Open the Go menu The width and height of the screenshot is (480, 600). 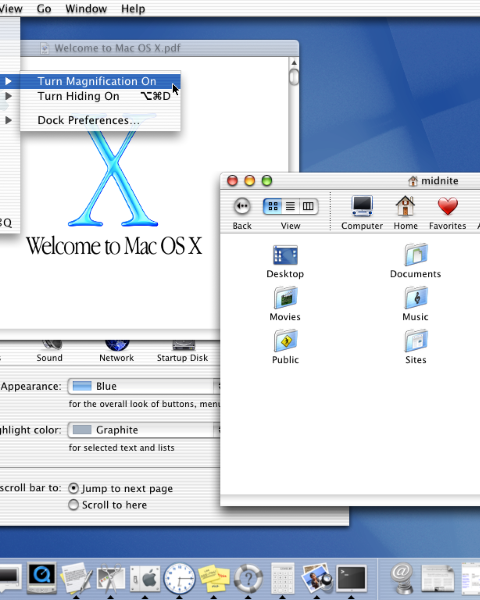[x=44, y=8]
